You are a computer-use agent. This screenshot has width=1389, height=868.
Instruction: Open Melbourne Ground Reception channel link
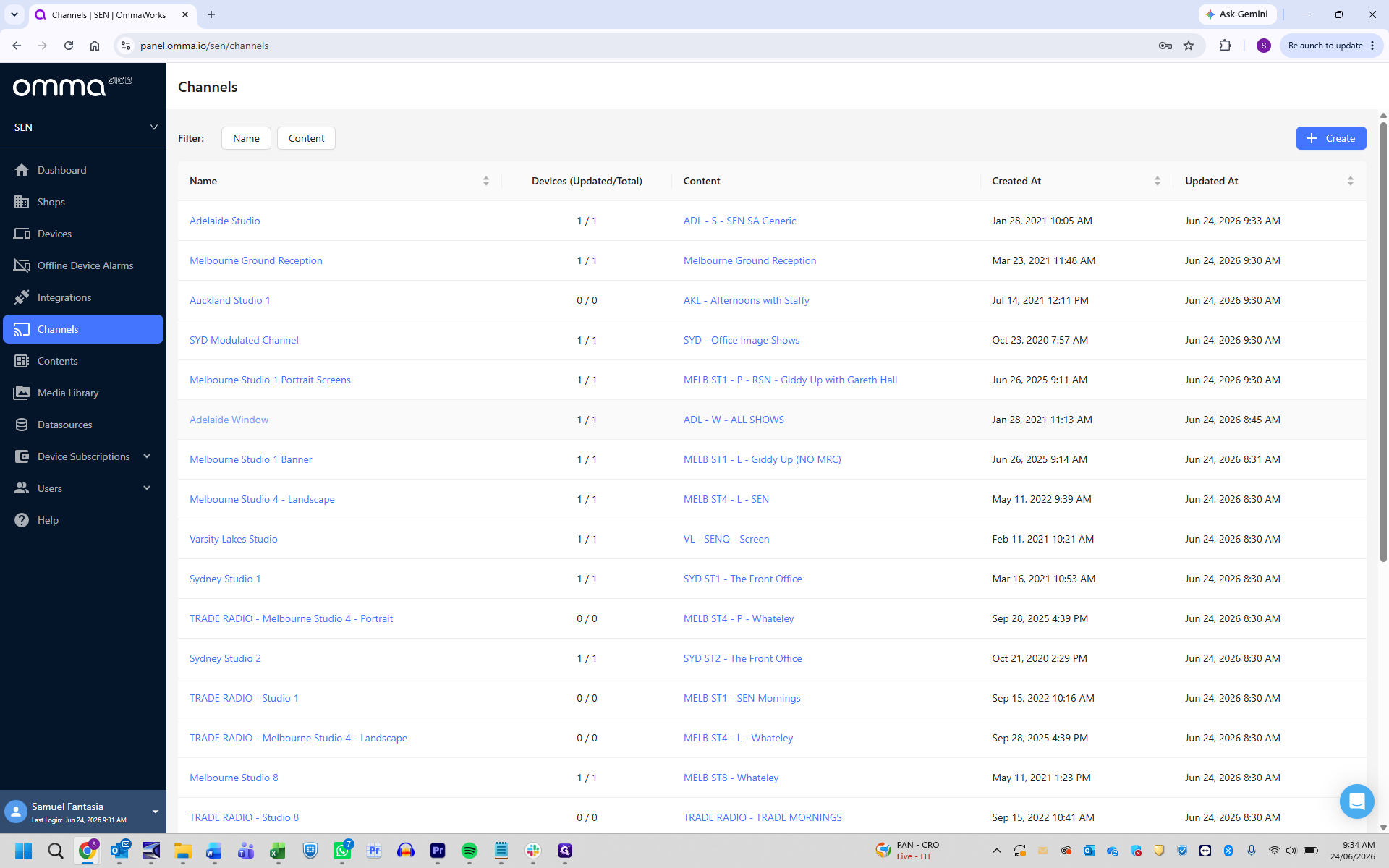pyautogui.click(x=255, y=260)
